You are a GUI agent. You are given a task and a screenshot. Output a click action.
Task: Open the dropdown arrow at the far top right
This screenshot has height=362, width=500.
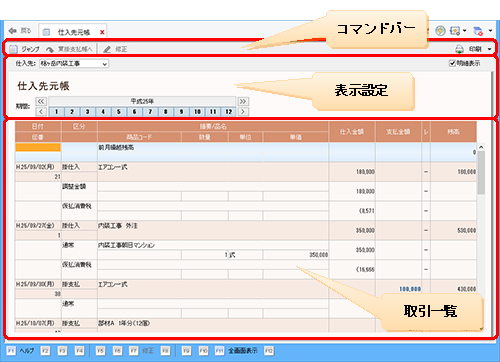pyautogui.click(x=490, y=31)
